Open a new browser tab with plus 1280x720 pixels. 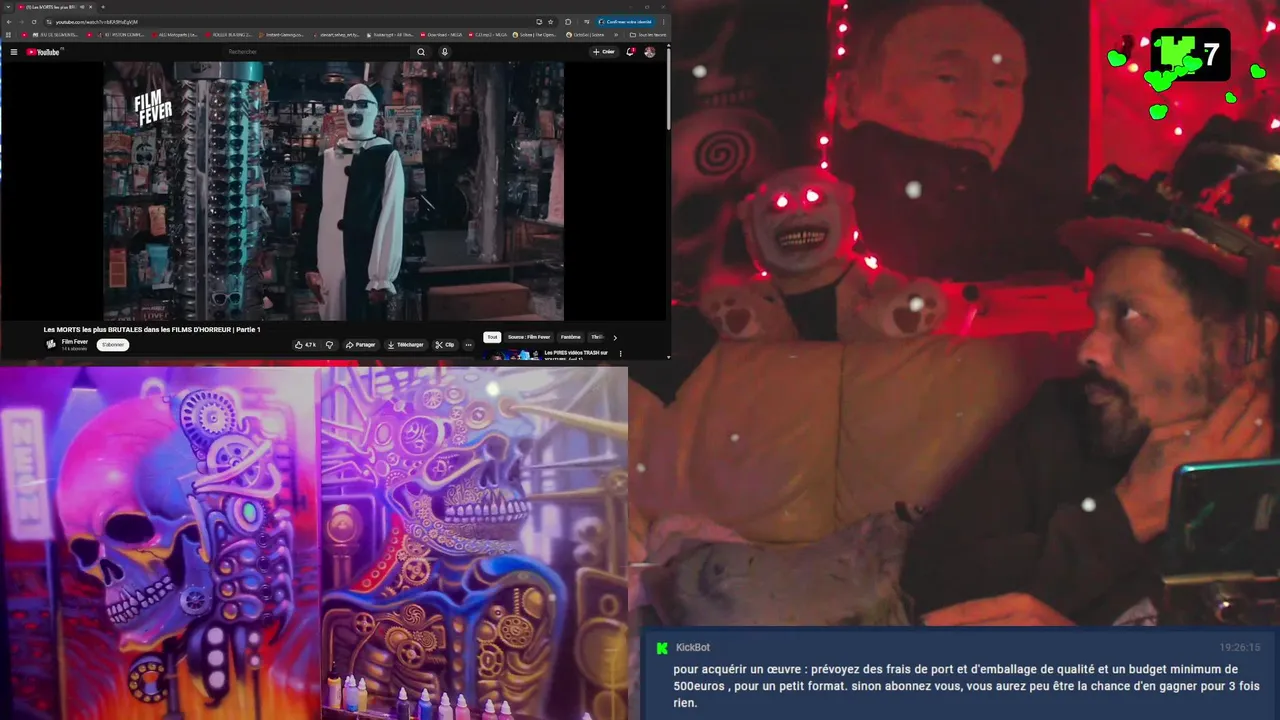[x=103, y=7]
